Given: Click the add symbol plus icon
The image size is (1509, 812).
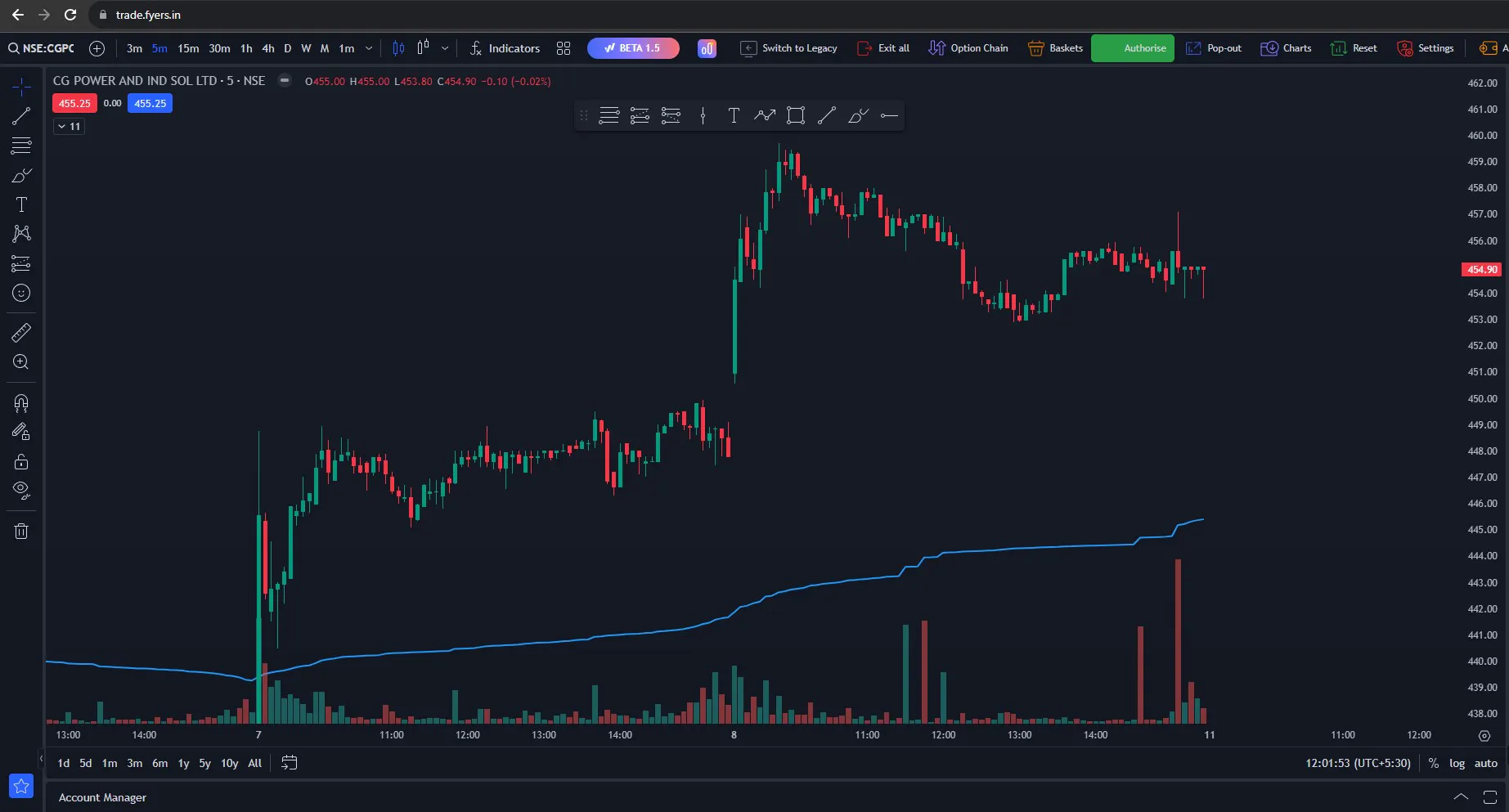Looking at the screenshot, I should (x=97, y=48).
